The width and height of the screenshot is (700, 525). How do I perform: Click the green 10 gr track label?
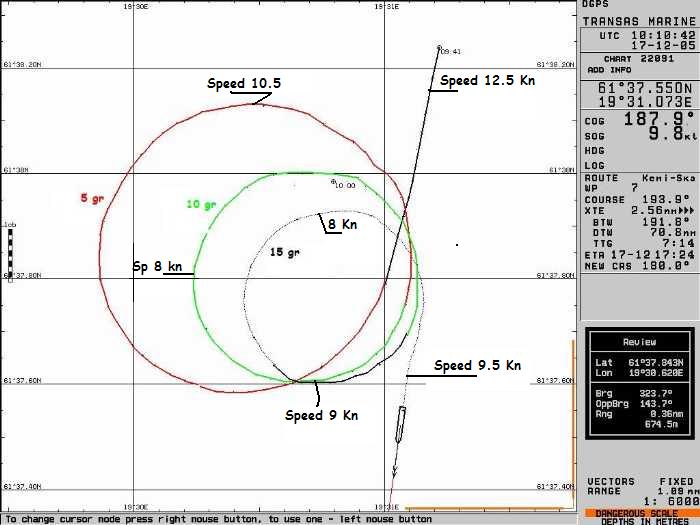point(201,204)
